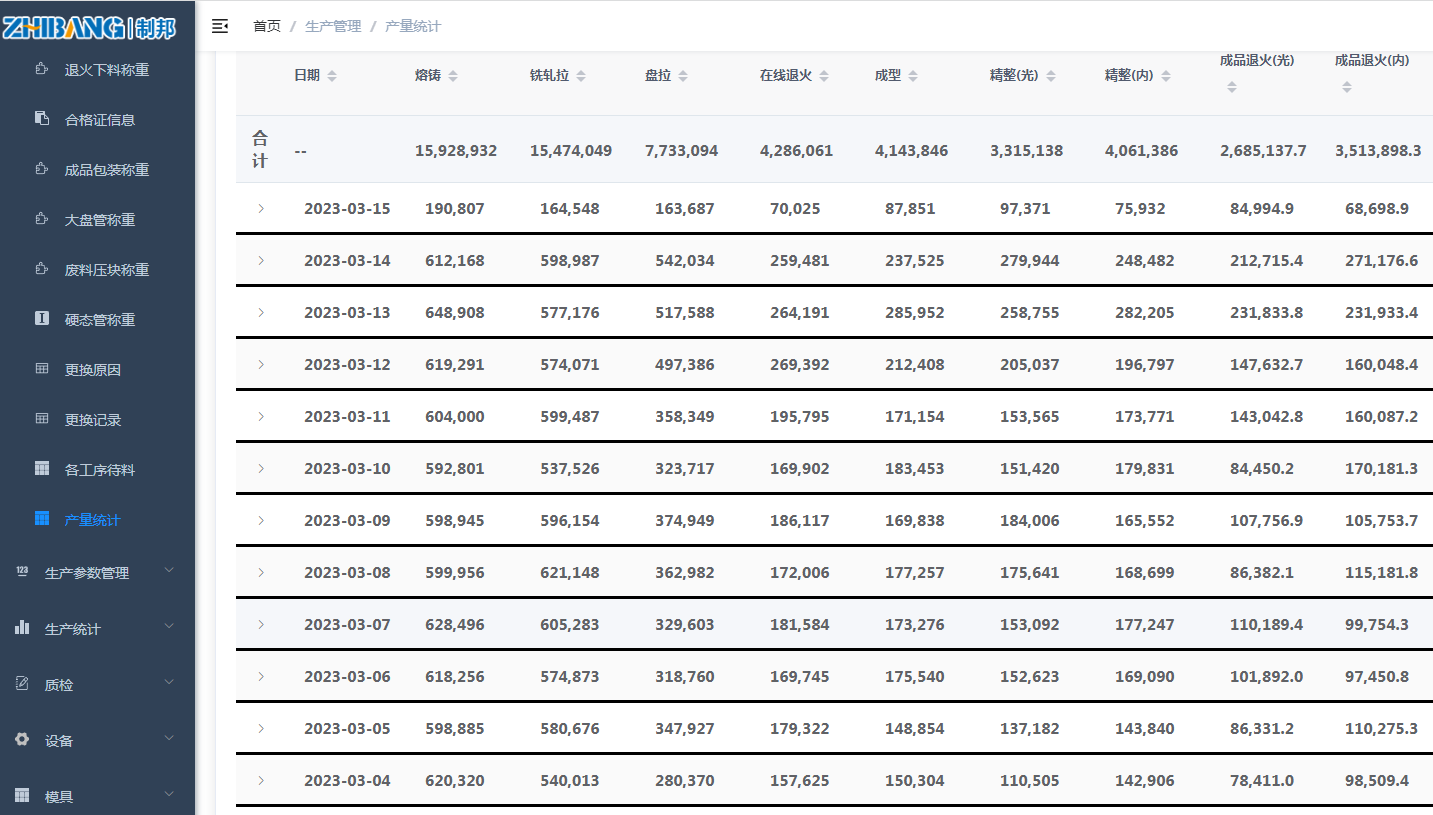Collapse the sidebar using the hamburger icon
The height and width of the screenshot is (815, 1433).
coord(220,26)
